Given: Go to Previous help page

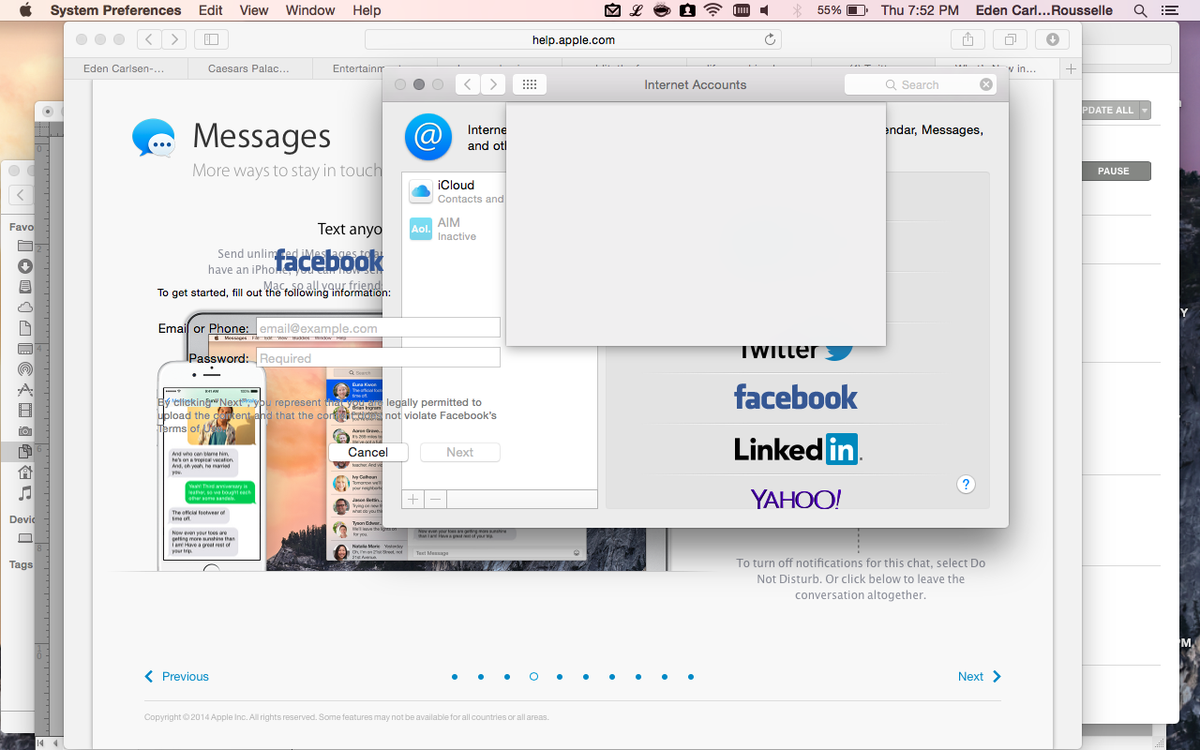Looking at the screenshot, I should pos(177,676).
